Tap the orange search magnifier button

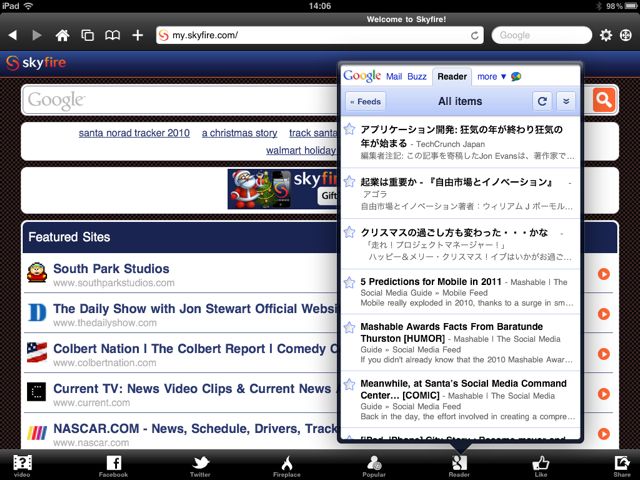click(604, 100)
